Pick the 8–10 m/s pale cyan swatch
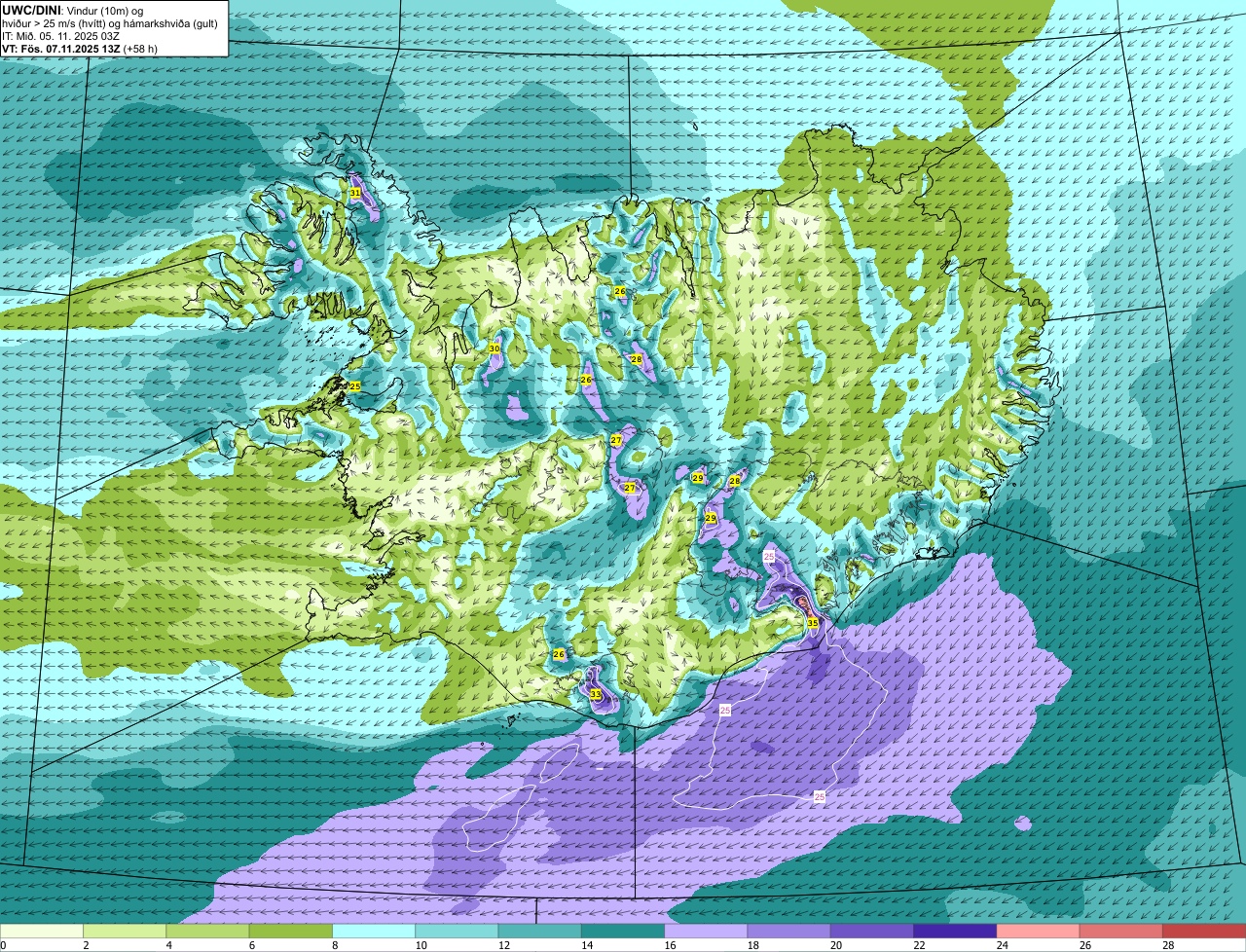 pyautogui.click(x=374, y=932)
